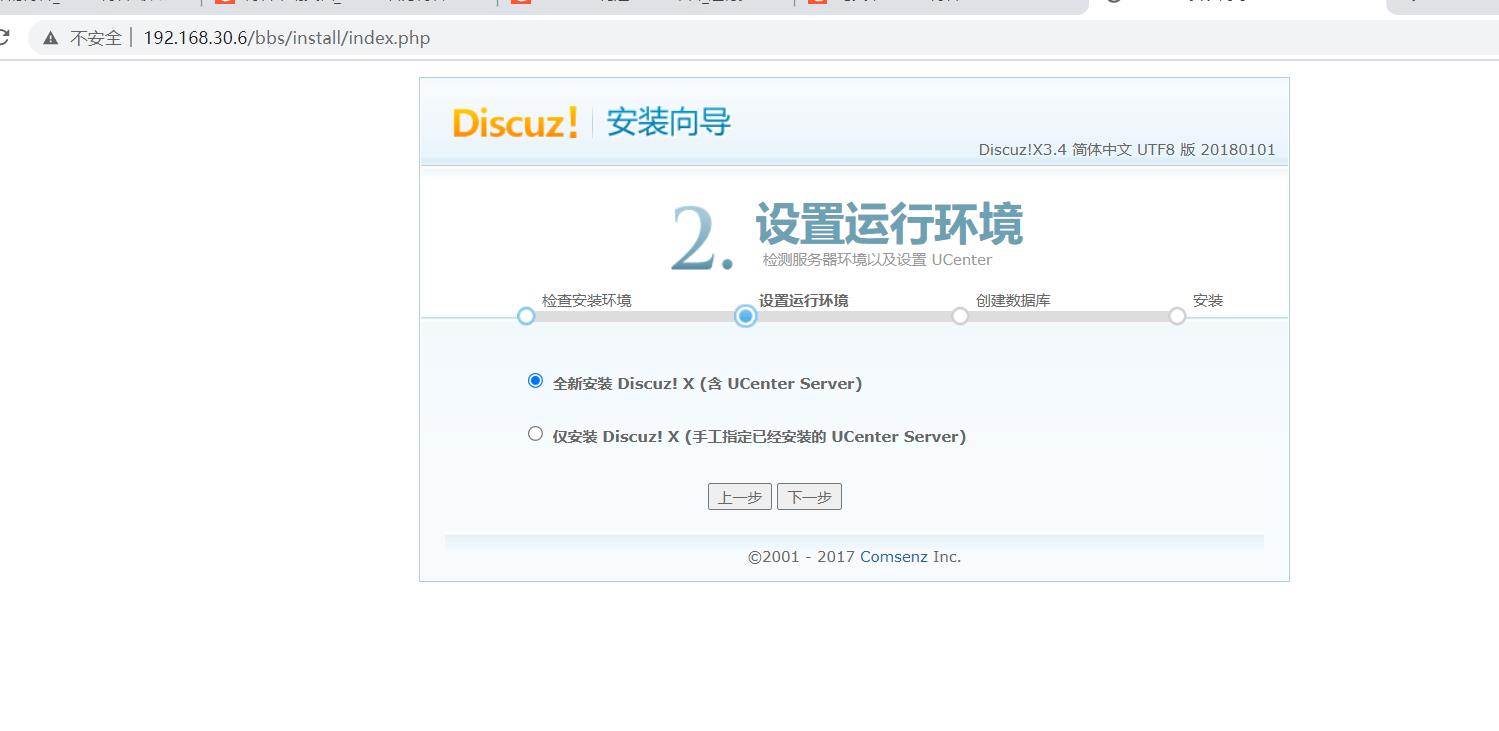1499x731 pixels.
Task: Click the not-secure warning triangle icon
Action: 51,39
